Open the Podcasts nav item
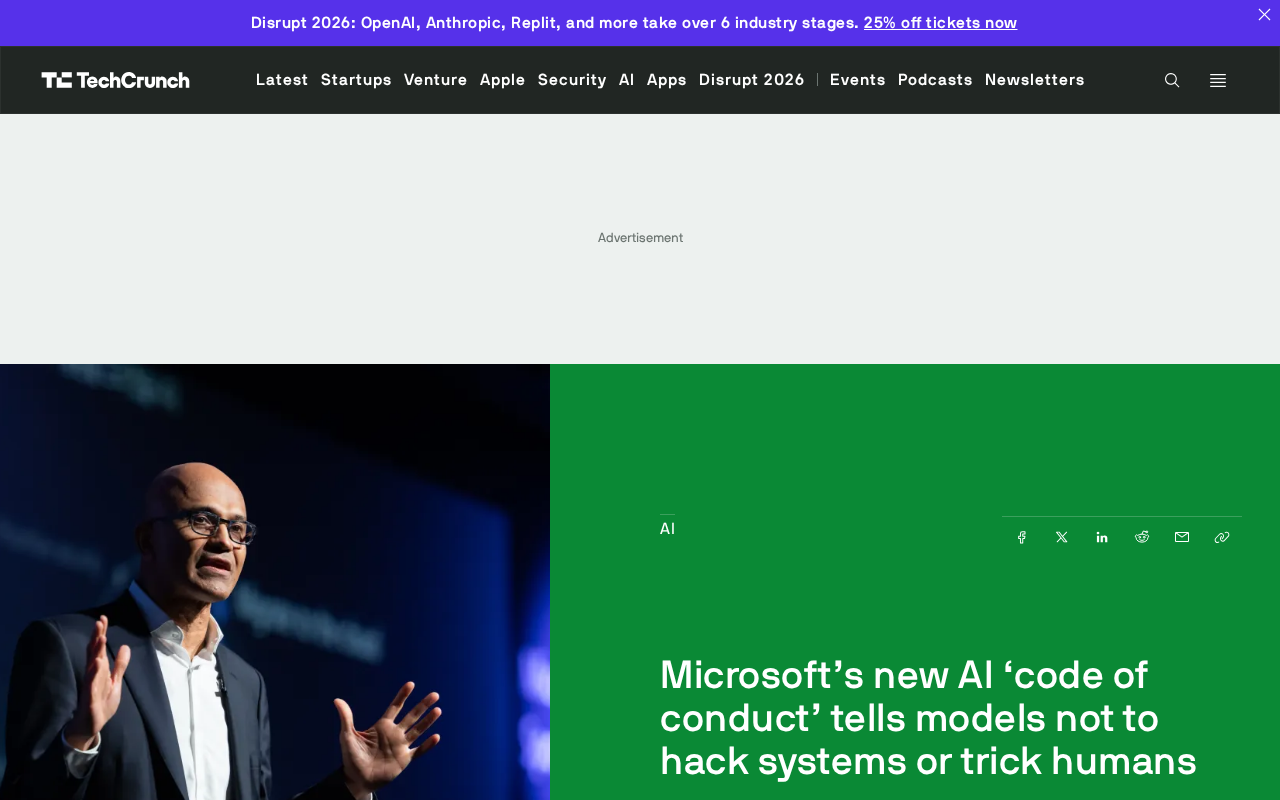 click(935, 80)
